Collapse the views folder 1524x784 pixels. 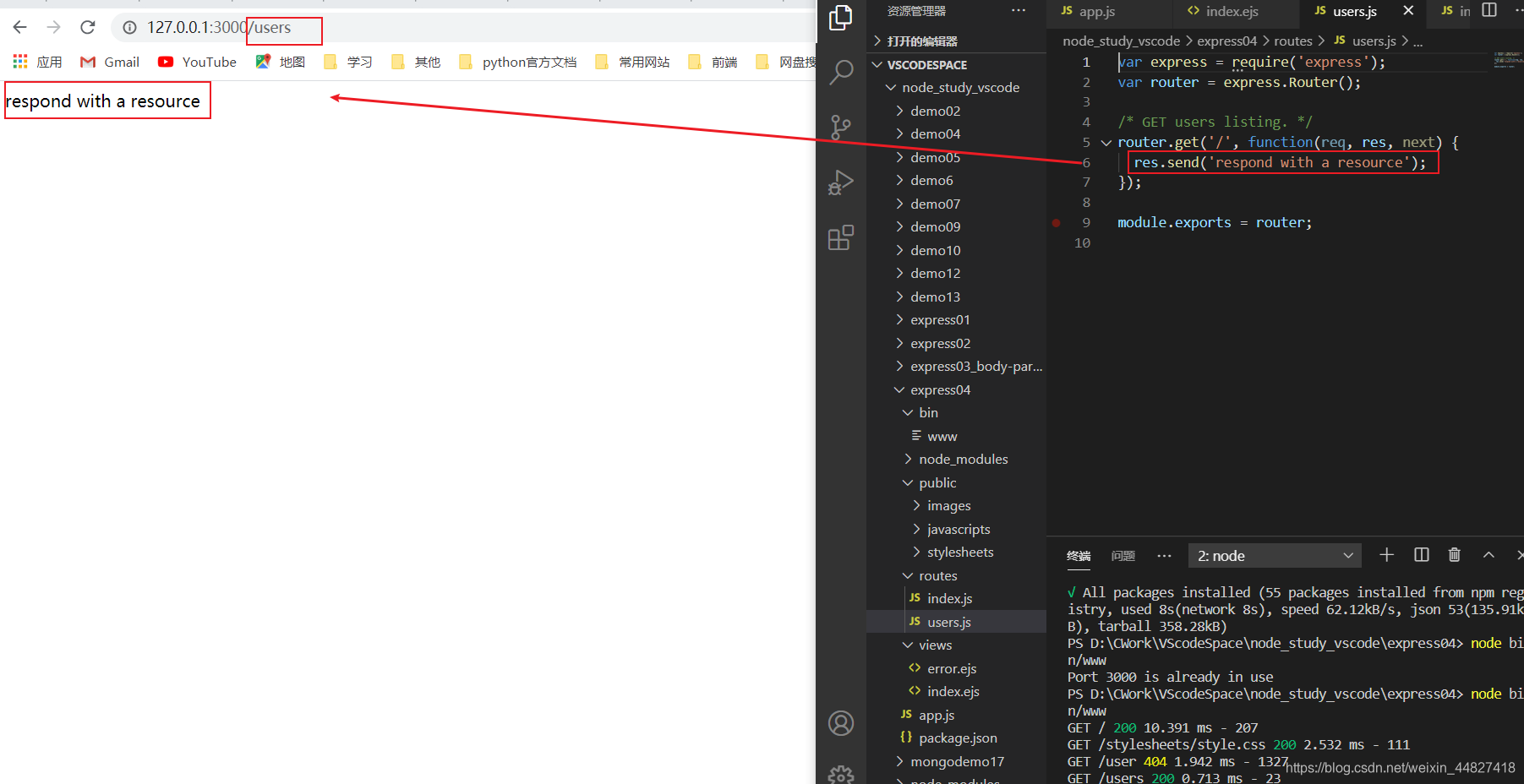coord(956,645)
